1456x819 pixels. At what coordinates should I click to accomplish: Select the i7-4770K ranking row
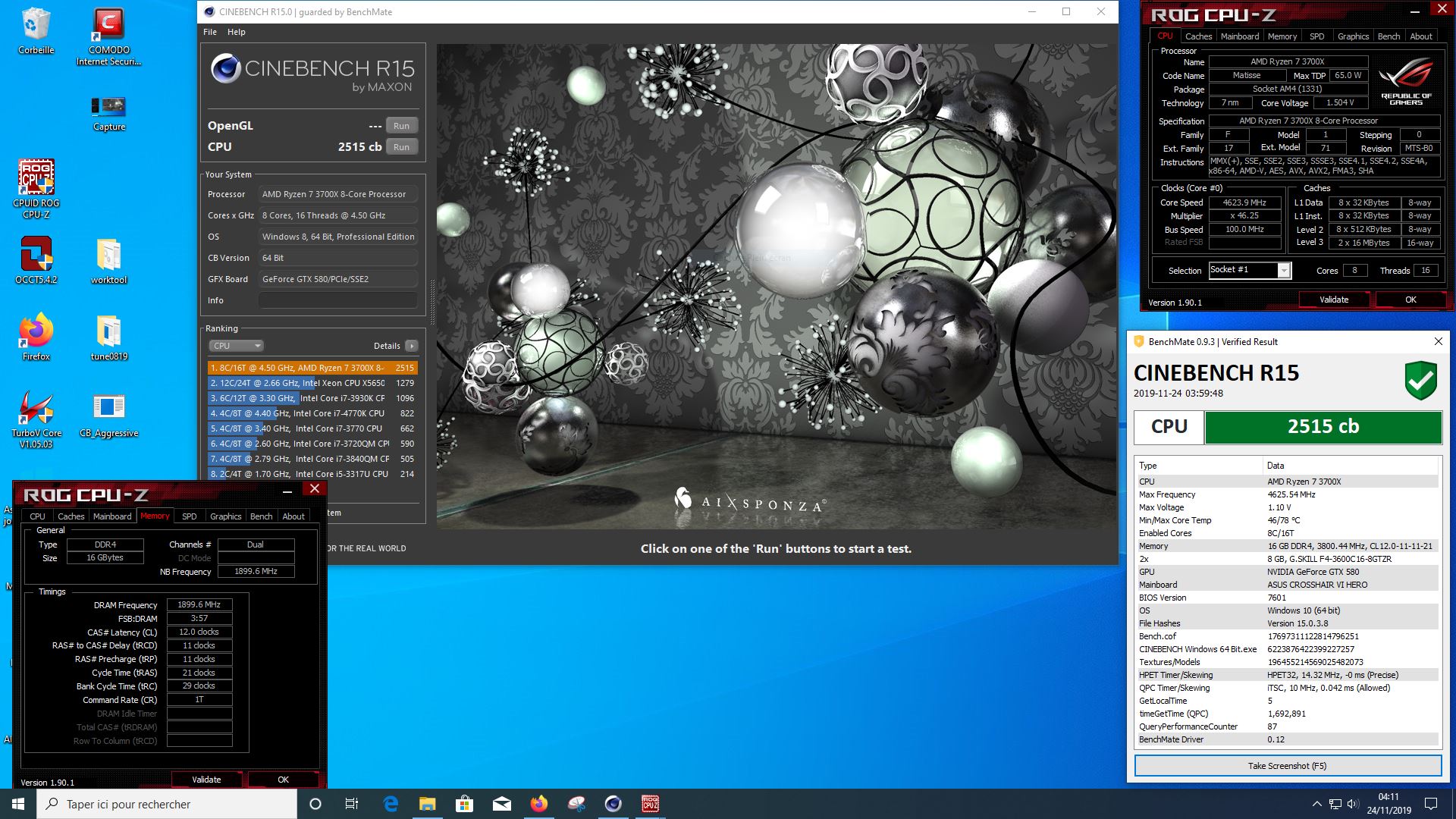(x=312, y=413)
